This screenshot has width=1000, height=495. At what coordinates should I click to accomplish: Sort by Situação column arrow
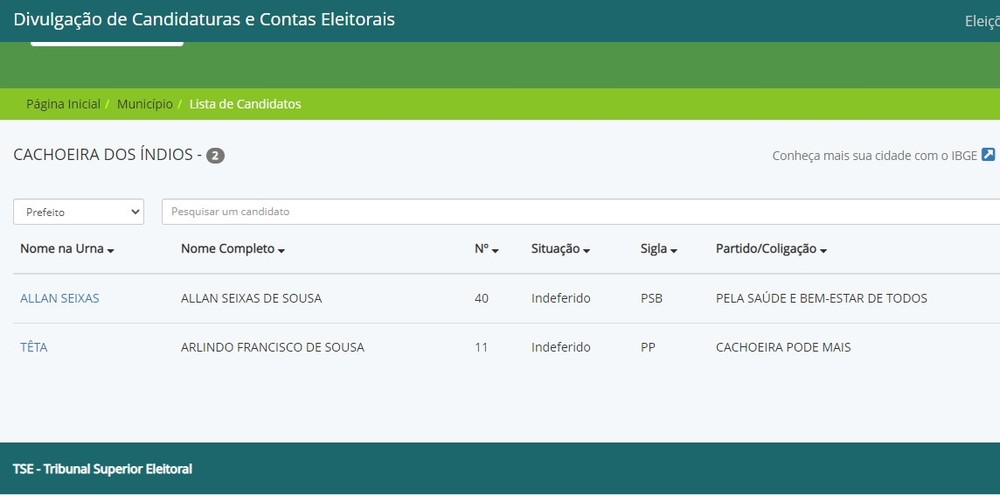[587, 251]
